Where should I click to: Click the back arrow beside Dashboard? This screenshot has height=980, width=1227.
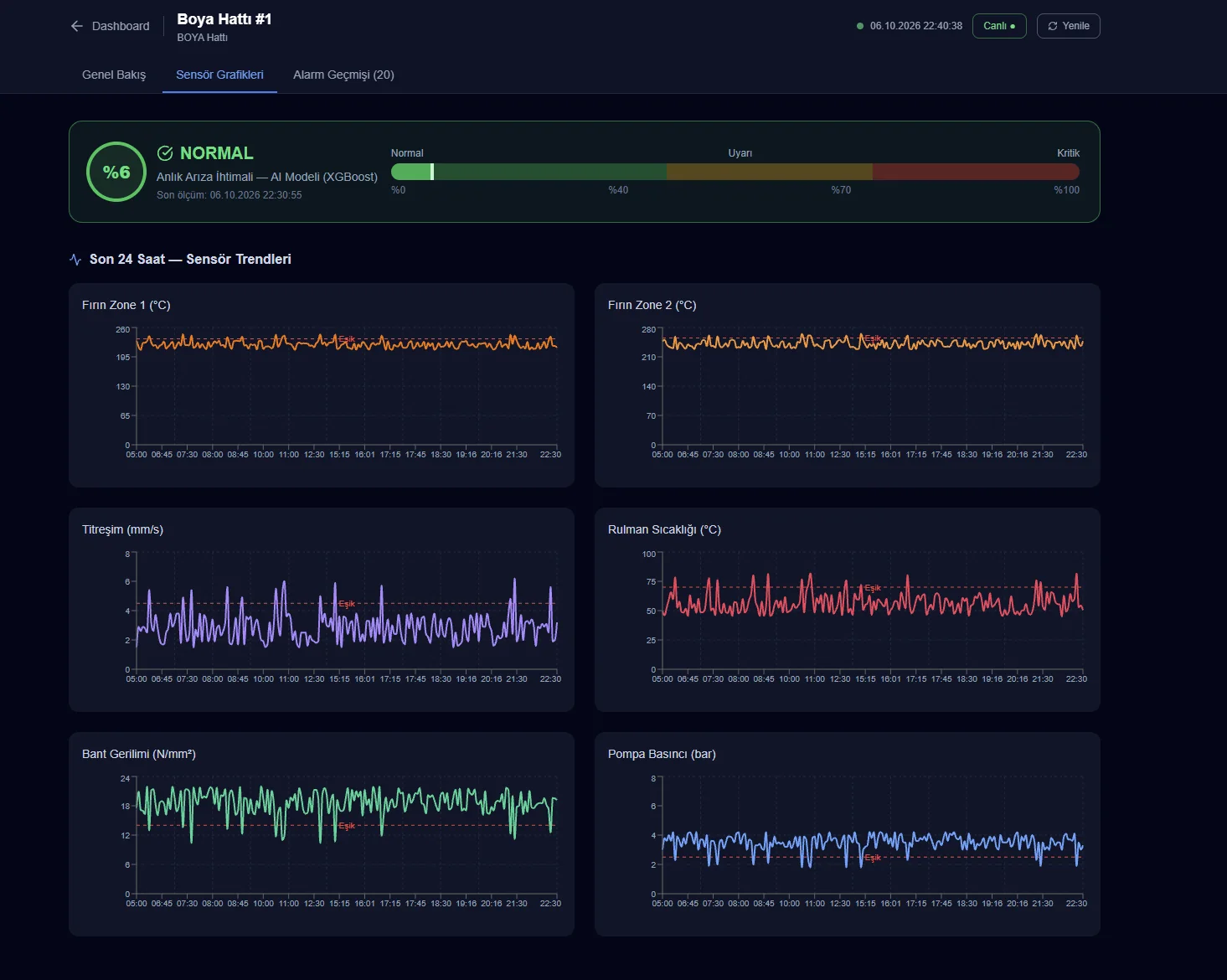[77, 26]
